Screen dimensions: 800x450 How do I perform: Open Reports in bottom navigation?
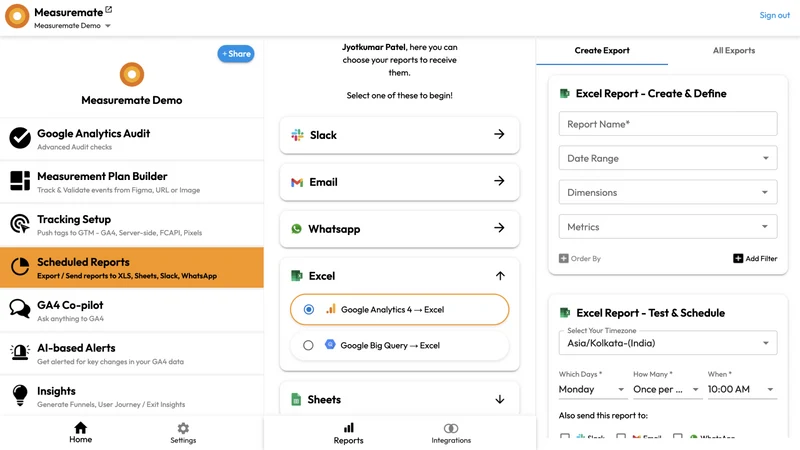pos(348,433)
